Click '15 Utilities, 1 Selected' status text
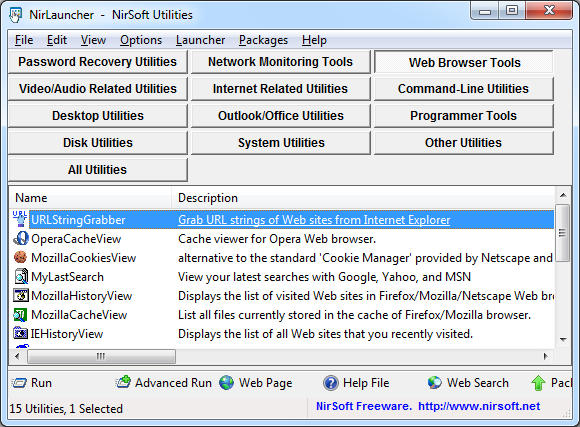 coord(66,409)
